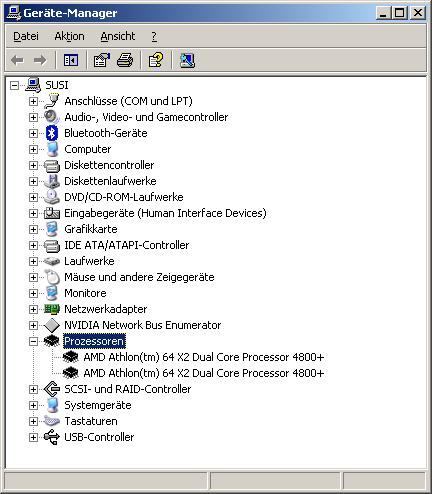This screenshot has width=432, height=494.
Task: Collapse the Prozessoren node
Action: pos(33,341)
